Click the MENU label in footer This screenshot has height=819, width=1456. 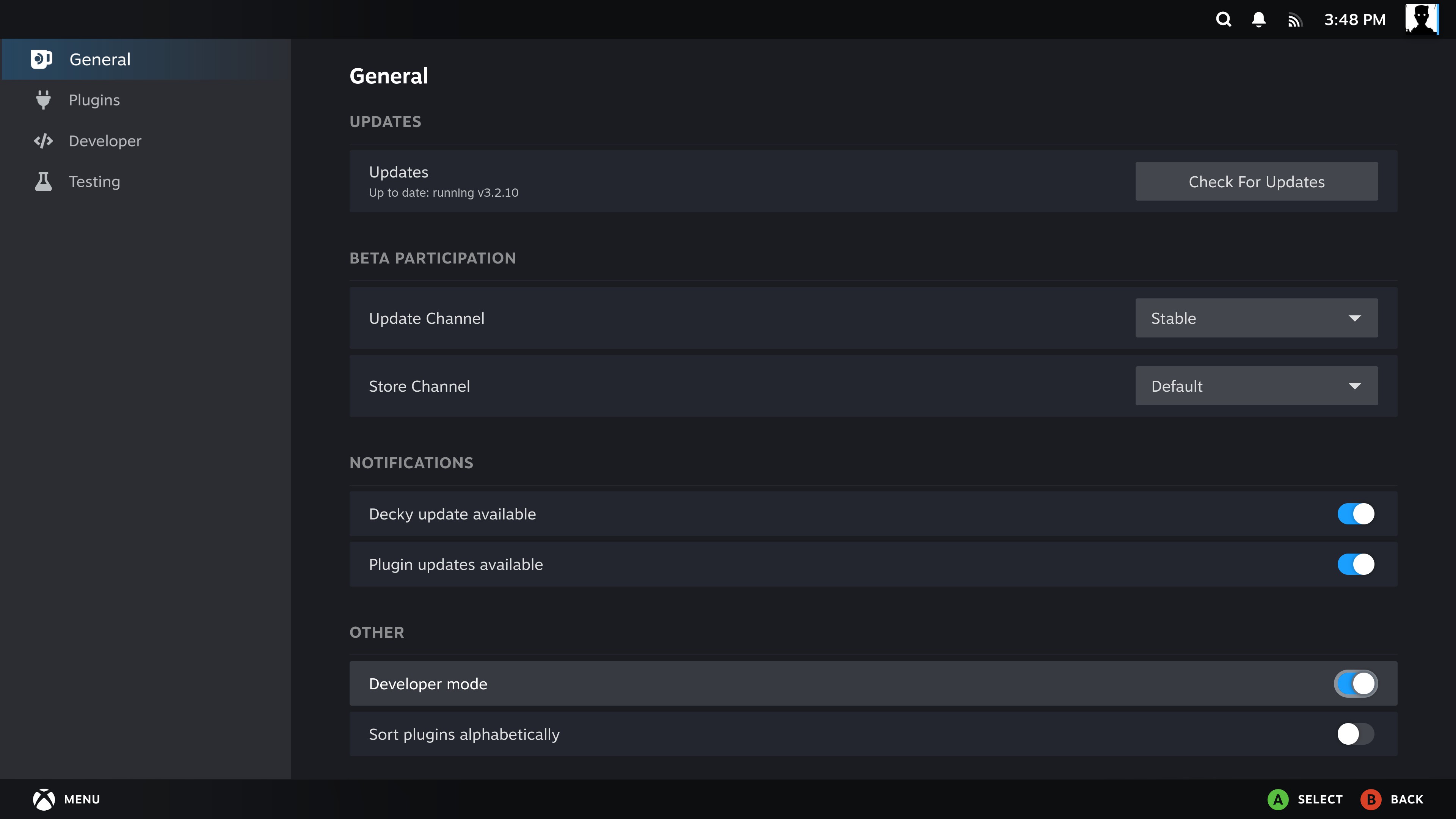[x=82, y=799]
